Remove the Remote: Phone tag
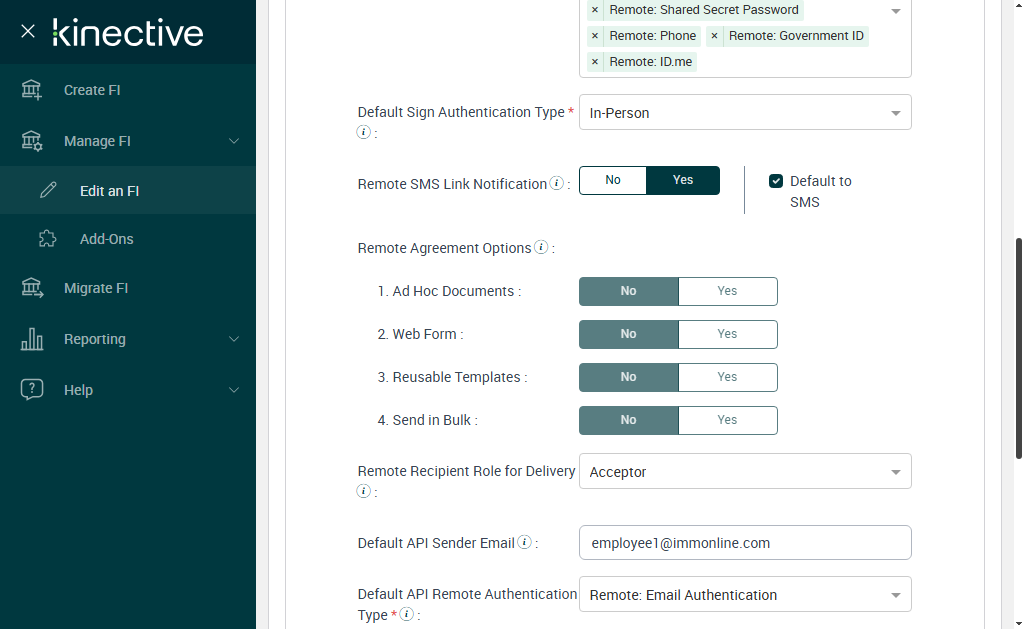The height and width of the screenshot is (629, 1024). [x=595, y=36]
